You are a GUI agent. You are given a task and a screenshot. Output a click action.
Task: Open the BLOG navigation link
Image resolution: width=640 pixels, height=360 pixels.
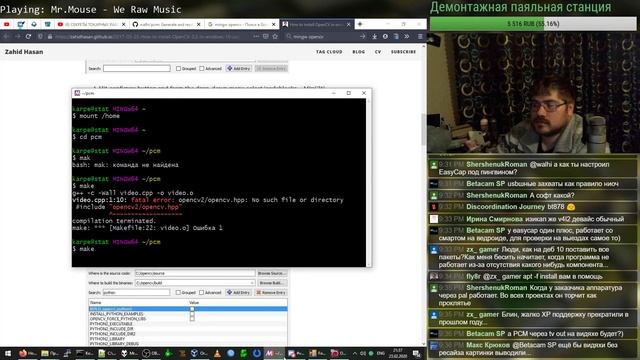(x=358, y=52)
